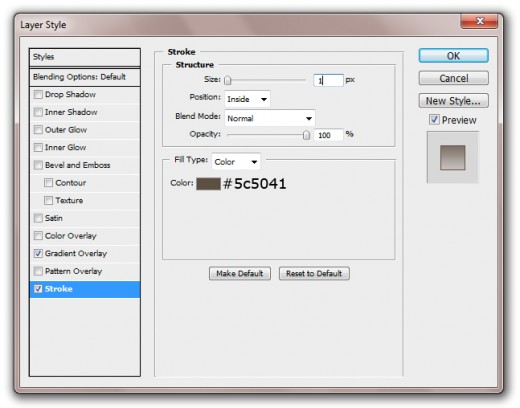Click the Make Default button

(240, 274)
